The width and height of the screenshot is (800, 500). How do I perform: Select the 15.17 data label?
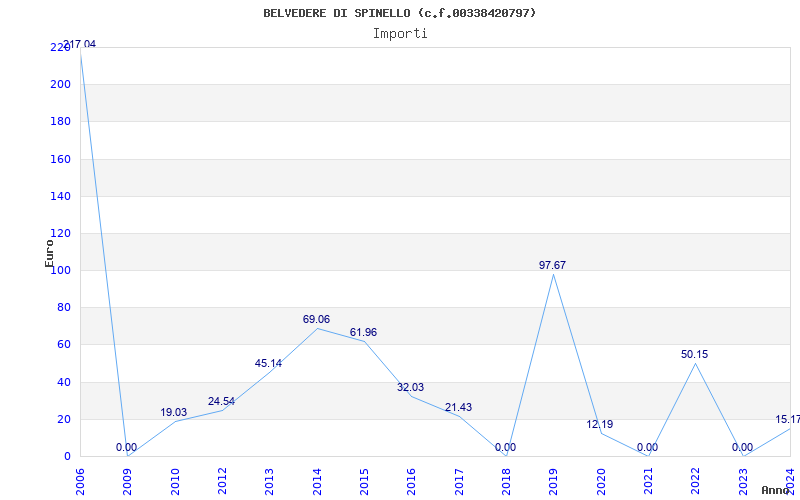(787, 420)
